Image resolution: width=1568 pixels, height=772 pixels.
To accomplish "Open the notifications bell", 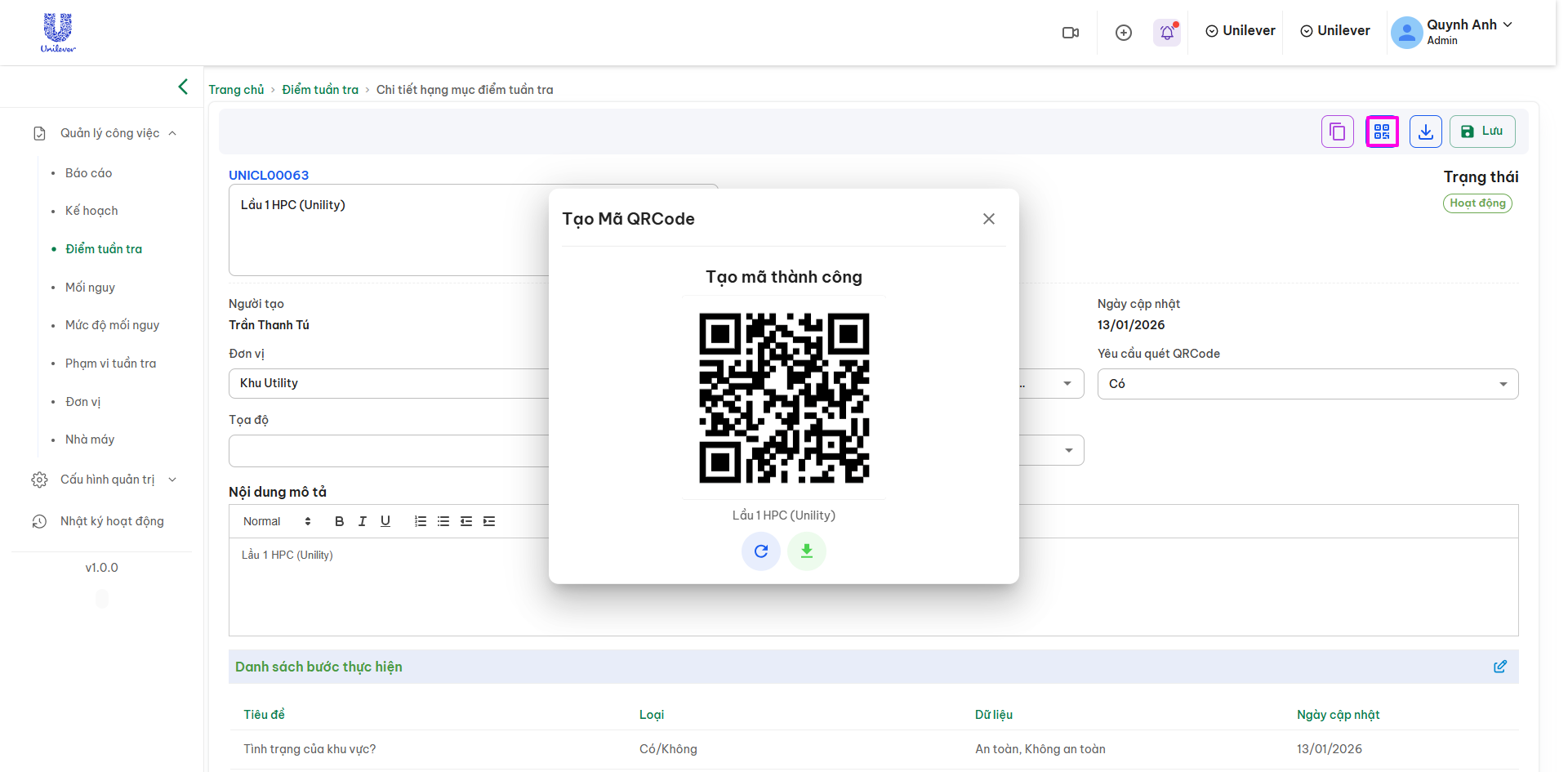I will pos(1167,32).
